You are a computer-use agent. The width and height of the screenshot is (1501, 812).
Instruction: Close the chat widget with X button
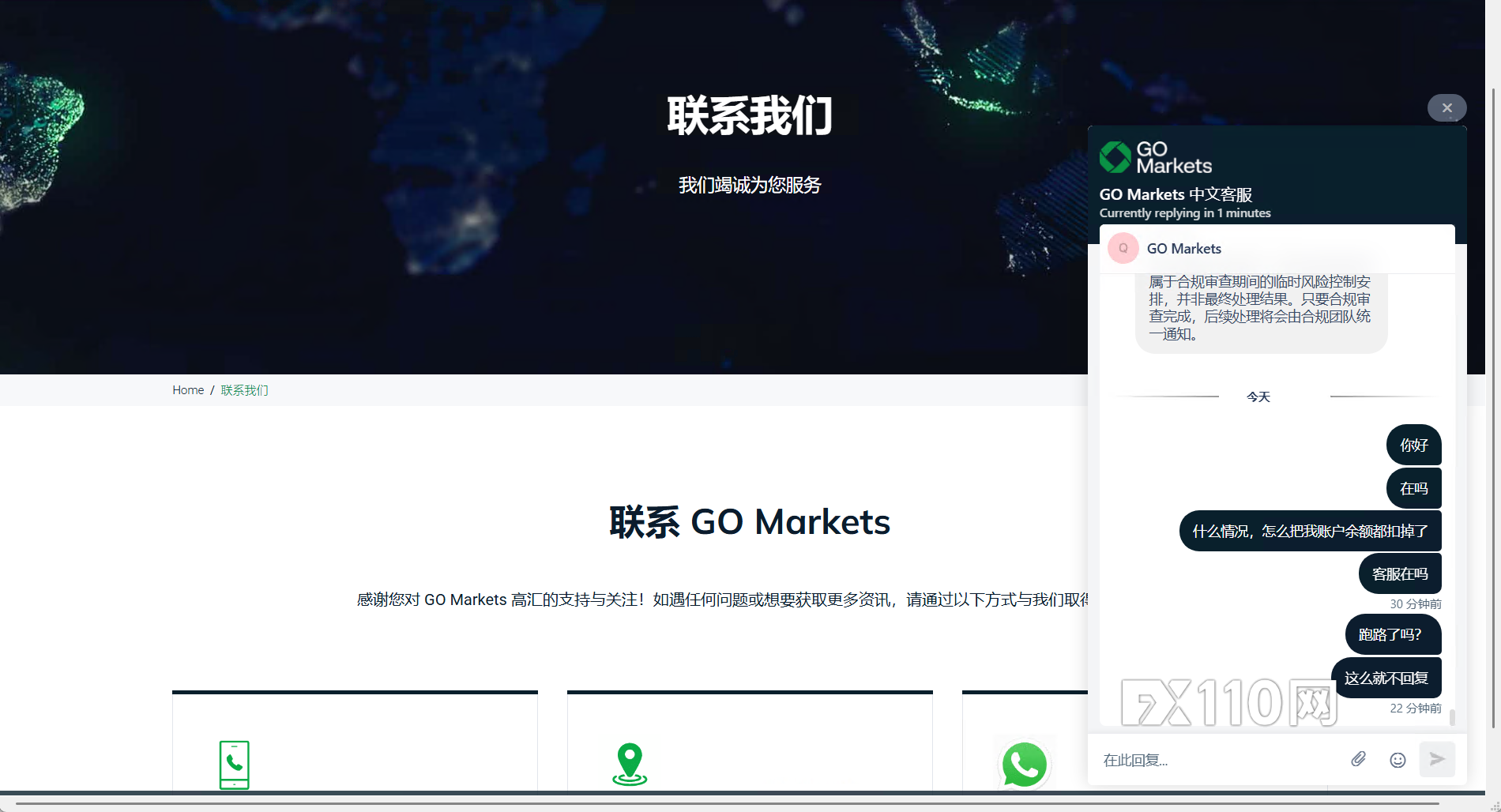click(1446, 108)
